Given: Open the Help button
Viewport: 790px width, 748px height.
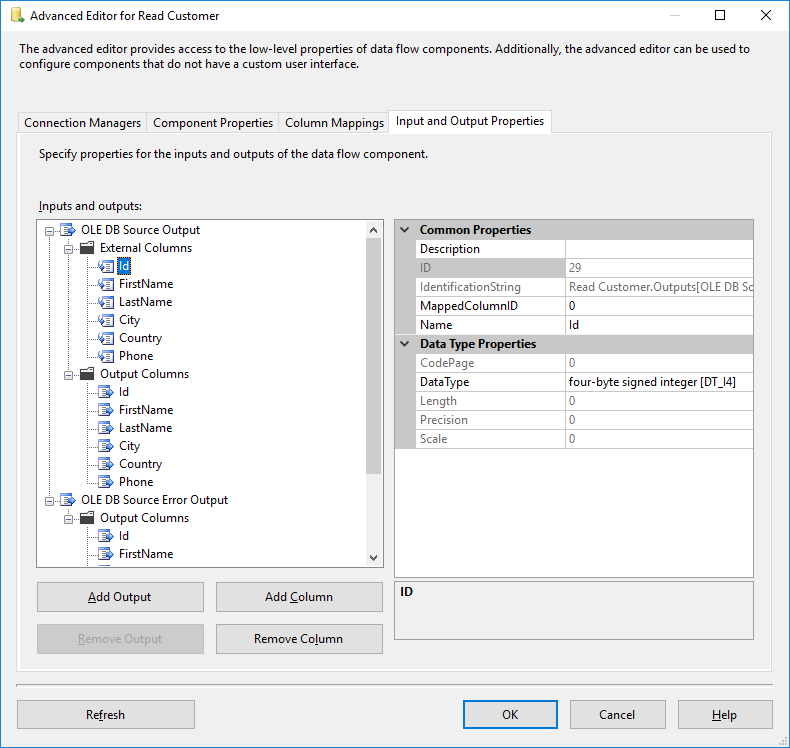Looking at the screenshot, I should click(x=725, y=714).
